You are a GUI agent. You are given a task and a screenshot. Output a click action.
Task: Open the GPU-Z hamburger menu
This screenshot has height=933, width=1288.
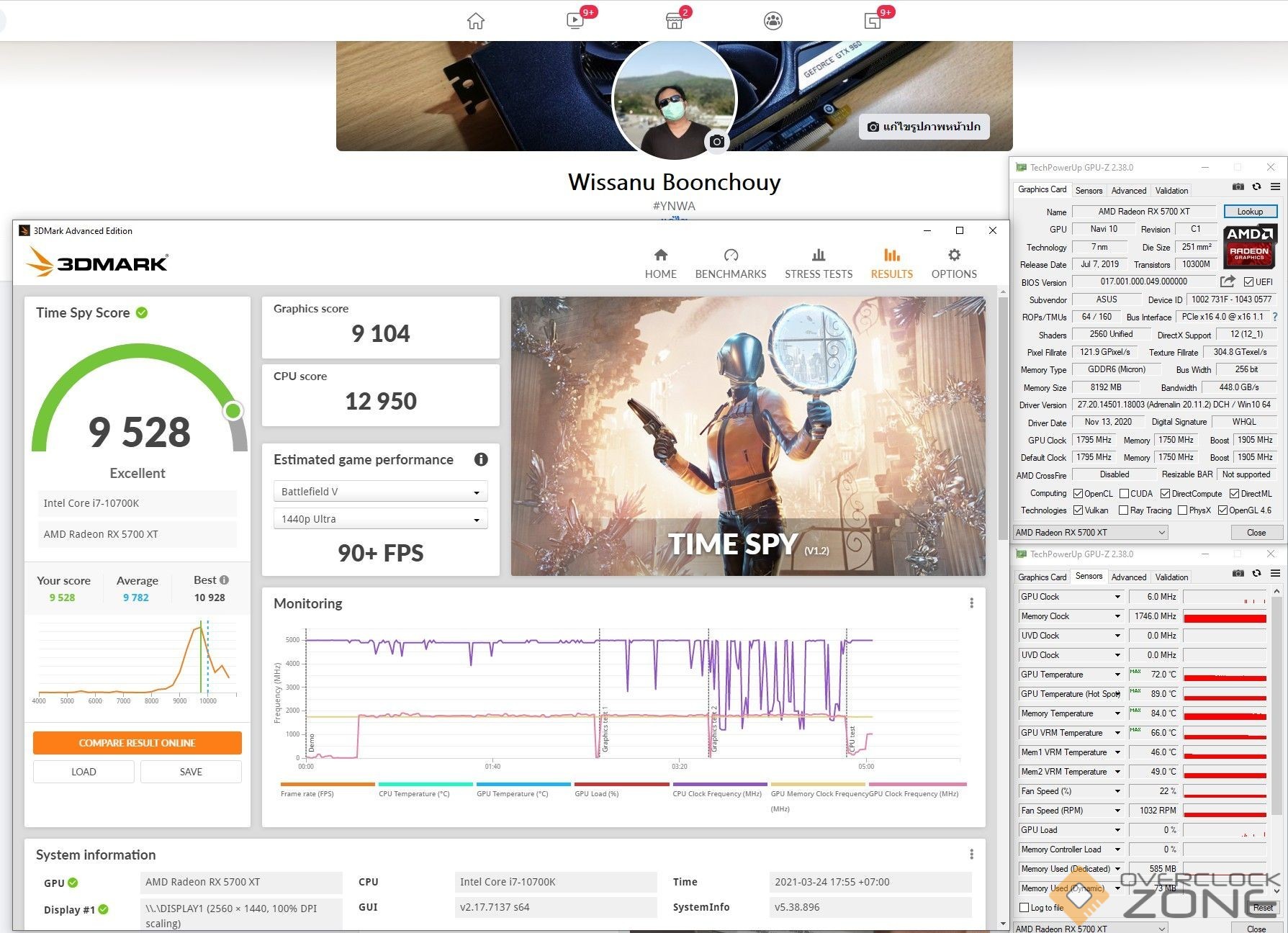(1275, 187)
